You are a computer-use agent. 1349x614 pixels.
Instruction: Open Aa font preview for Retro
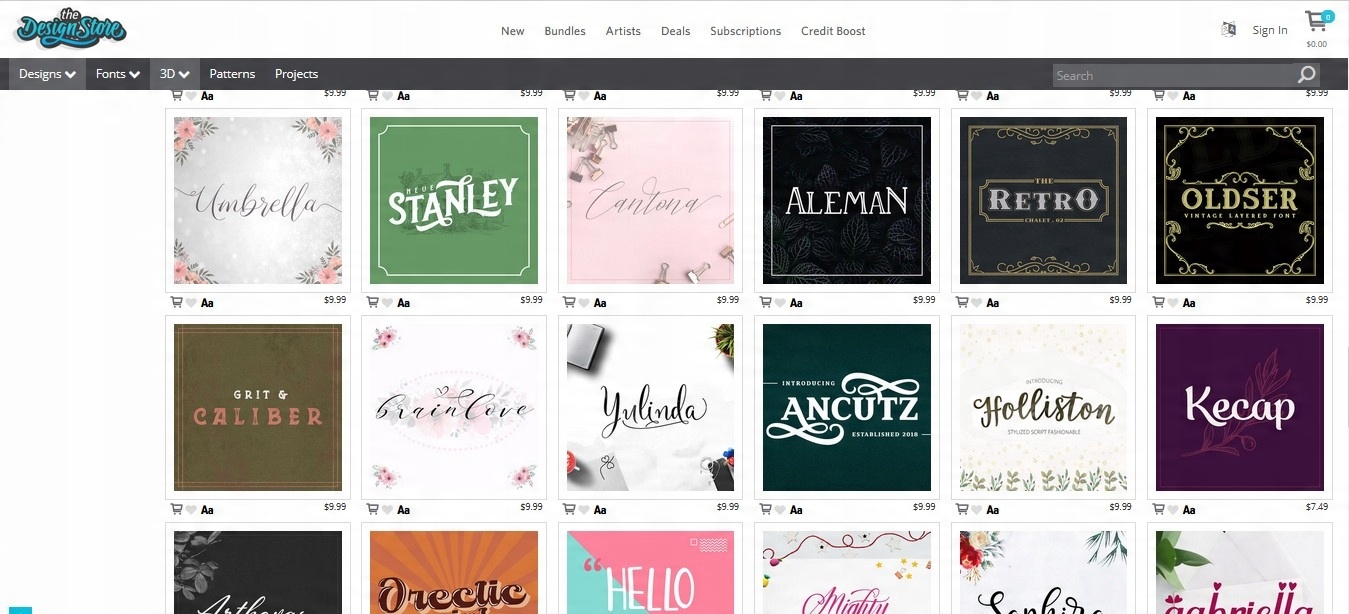[x=992, y=303]
